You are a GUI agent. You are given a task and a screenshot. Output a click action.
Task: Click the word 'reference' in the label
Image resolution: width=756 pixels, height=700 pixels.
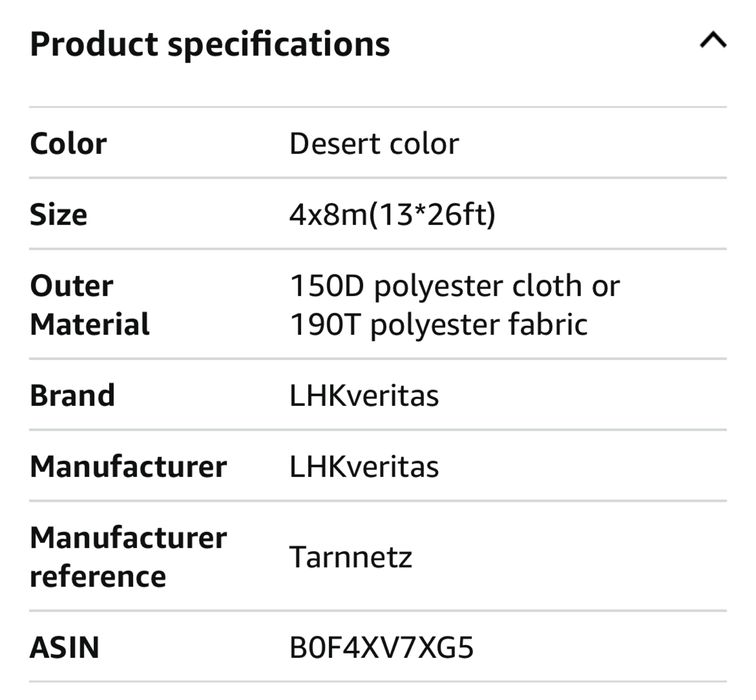[98, 576]
